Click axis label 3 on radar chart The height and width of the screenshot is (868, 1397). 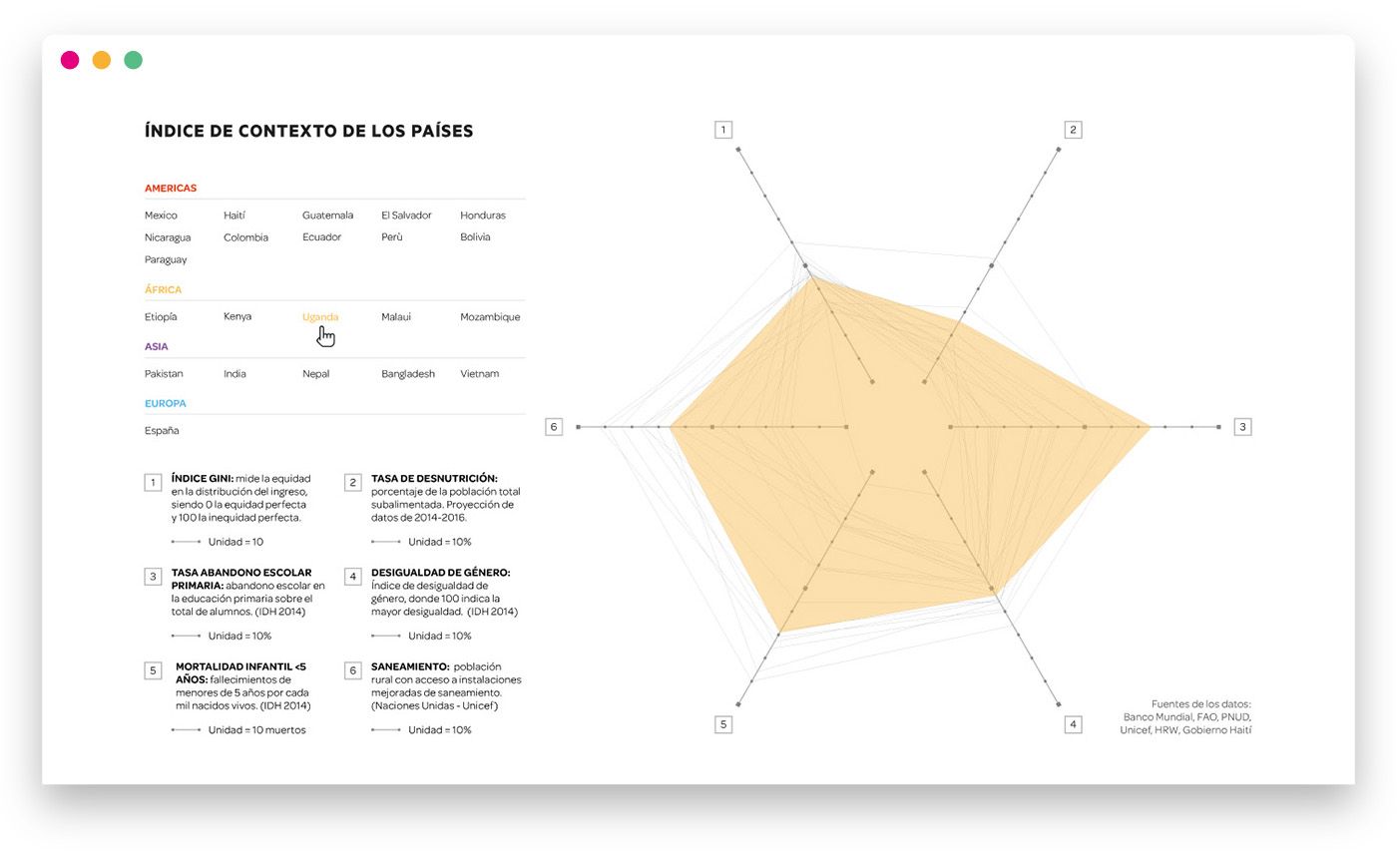tap(1242, 427)
